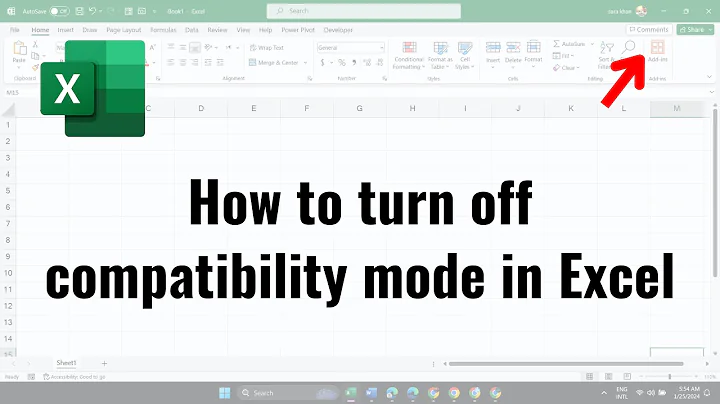Open the Formulas ribbon tab

click(163, 30)
